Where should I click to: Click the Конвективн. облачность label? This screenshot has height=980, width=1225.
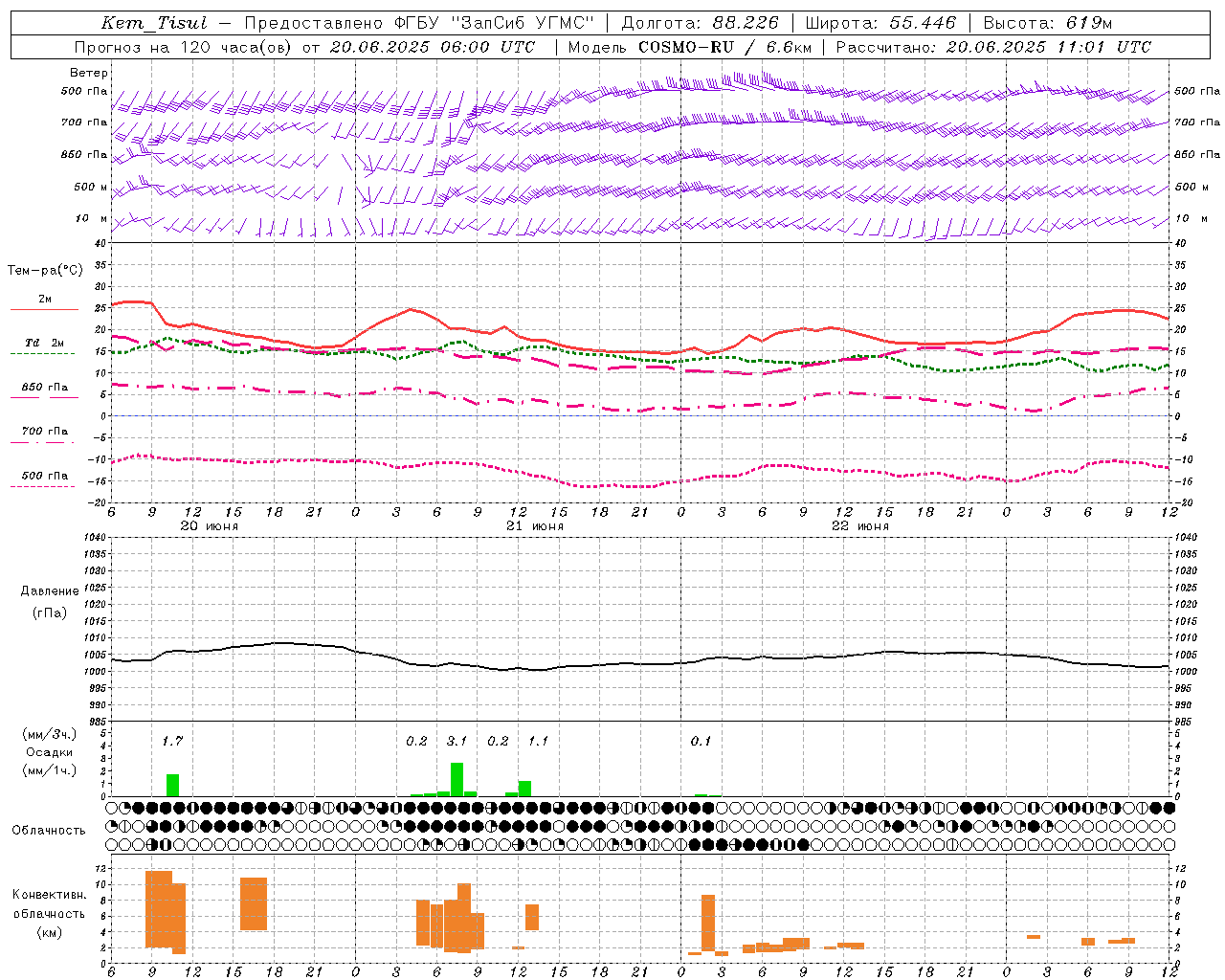pyautogui.click(x=49, y=913)
